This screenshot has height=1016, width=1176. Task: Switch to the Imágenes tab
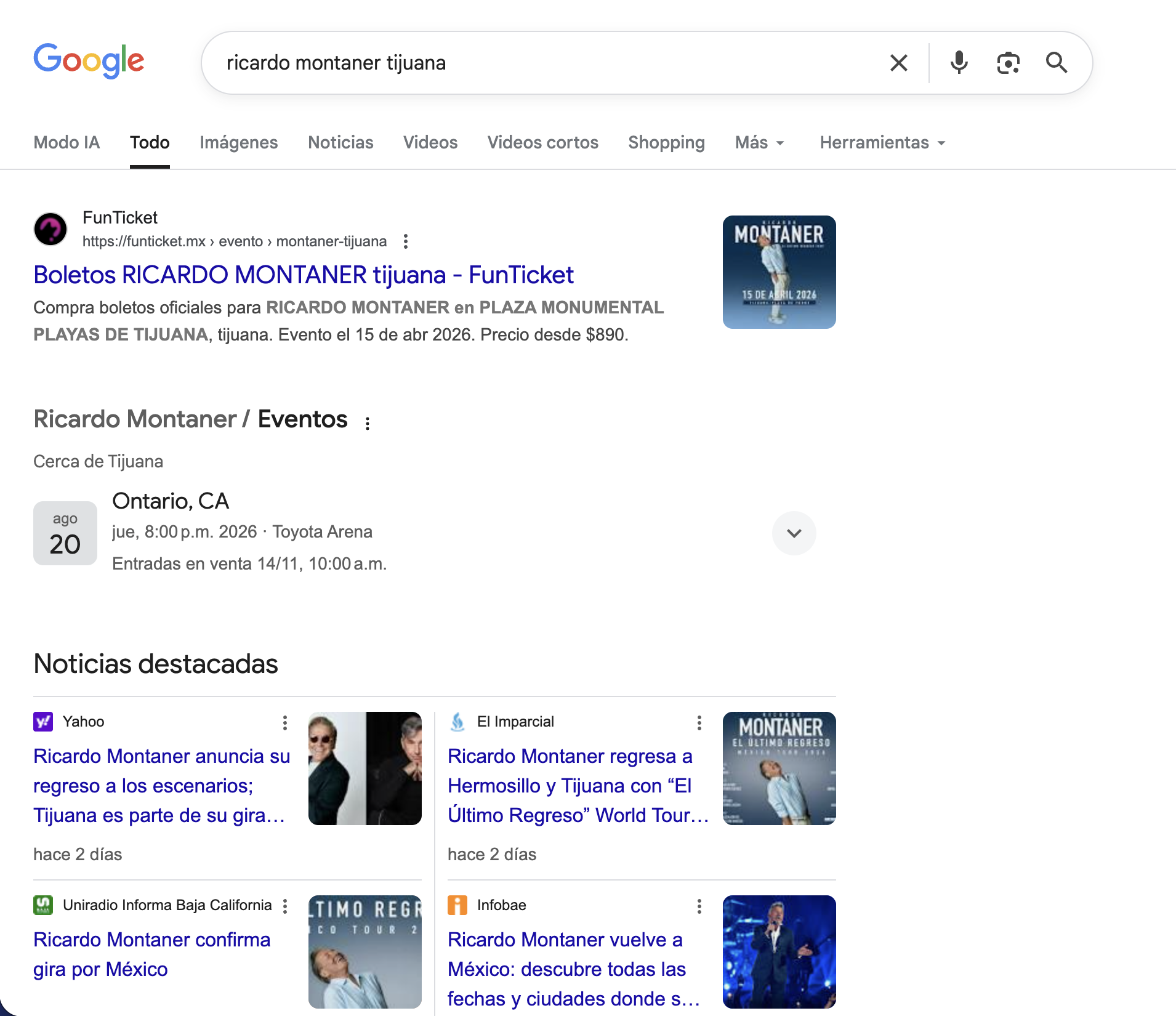coord(238,143)
